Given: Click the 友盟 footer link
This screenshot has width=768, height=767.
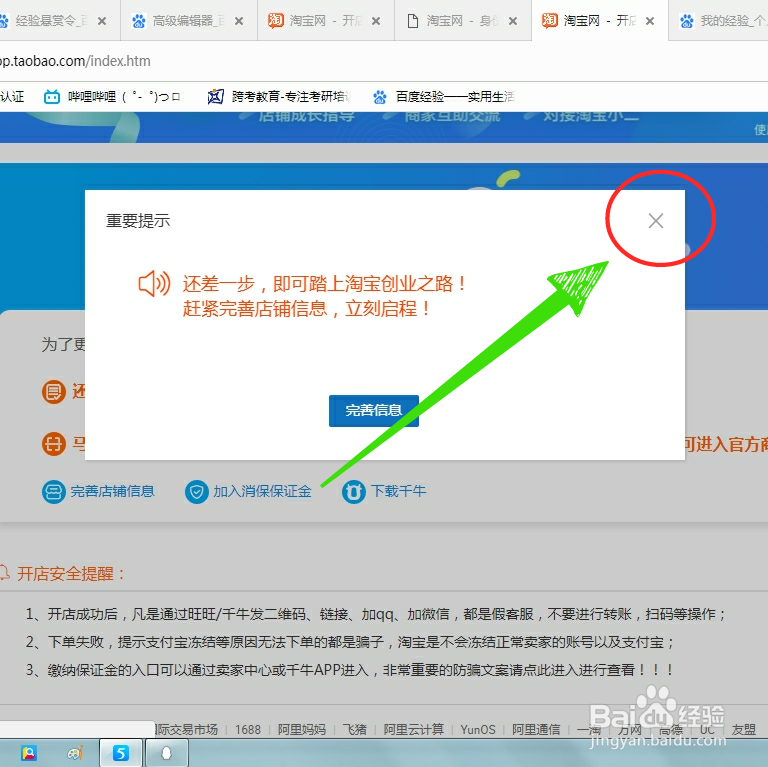Looking at the screenshot, I should click(744, 729).
